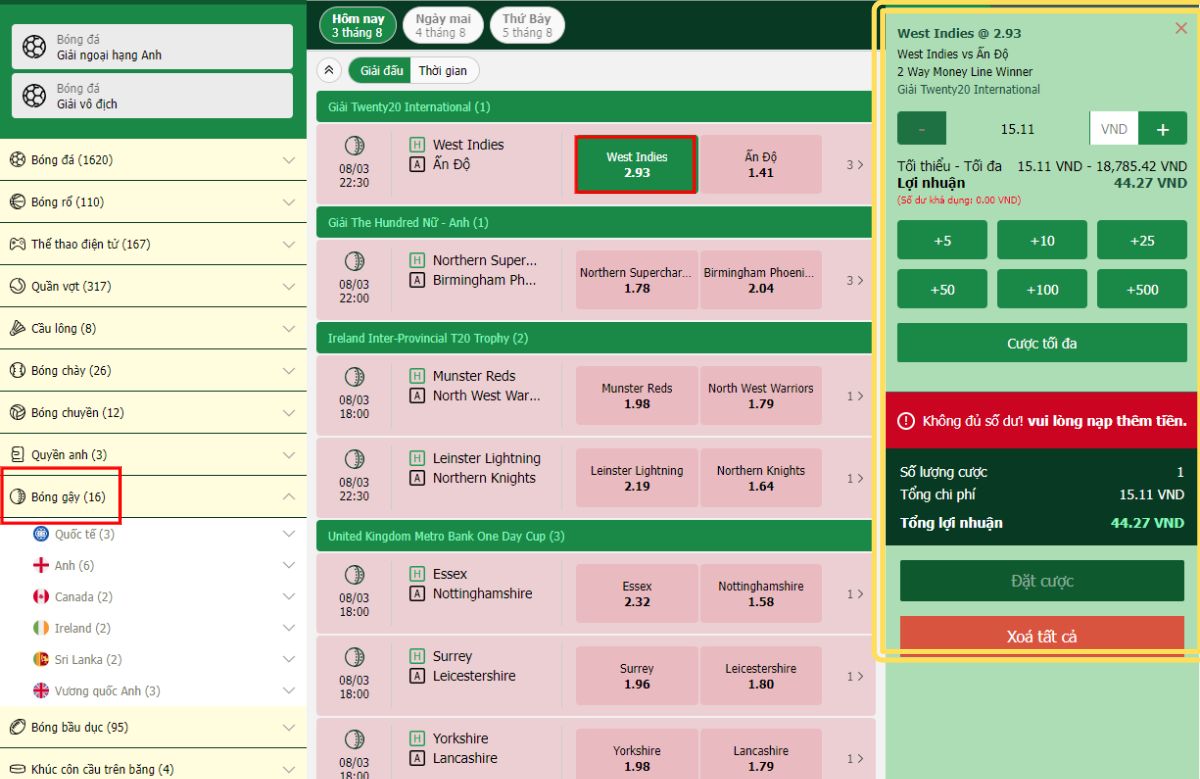Image resolution: width=1200 pixels, height=779 pixels.
Task: Toggle West Indies 2.93 odds selection
Action: tap(636, 164)
